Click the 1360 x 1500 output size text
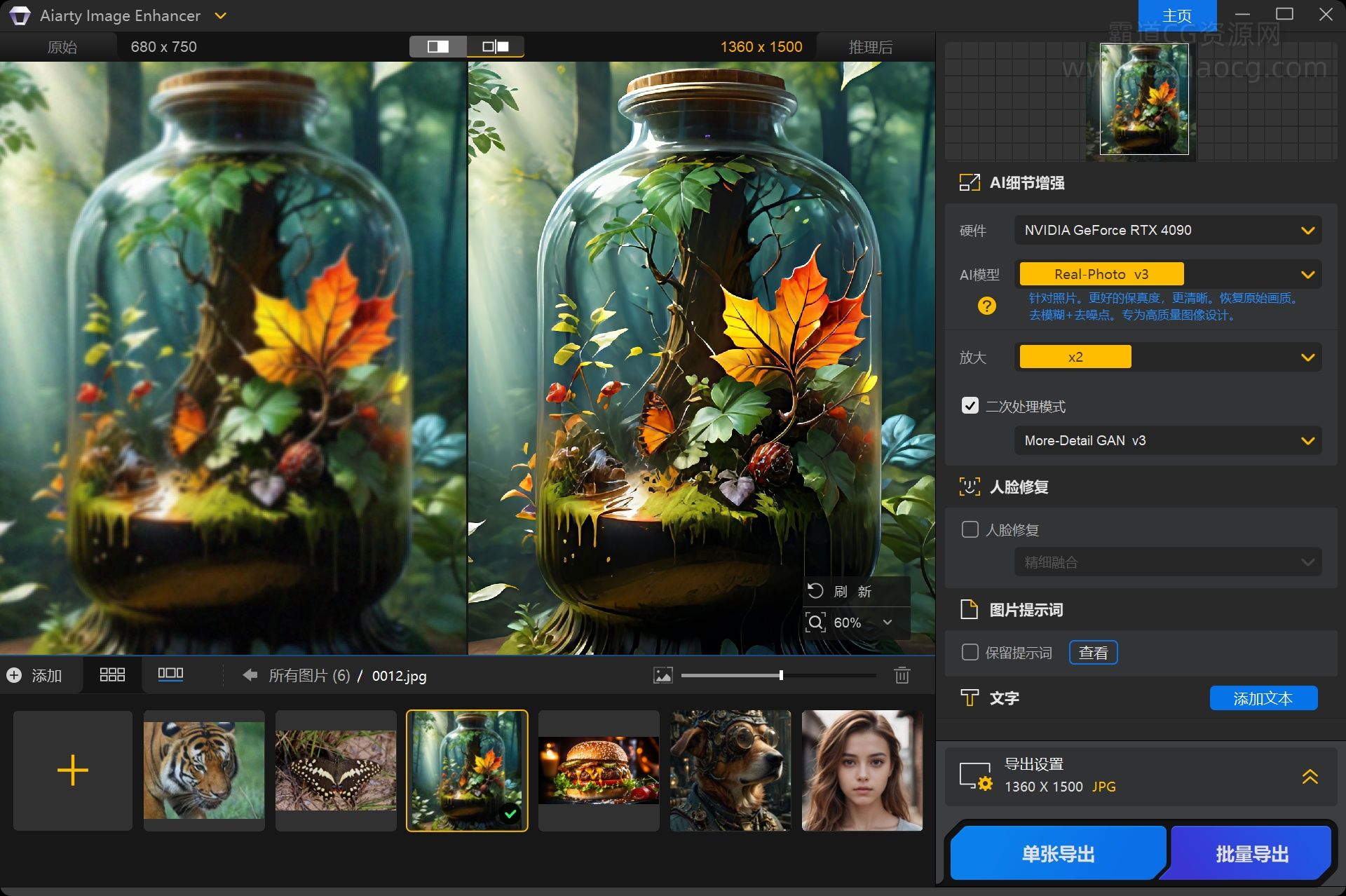The height and width of the screenshot is (896, 1346). [761, 47]
